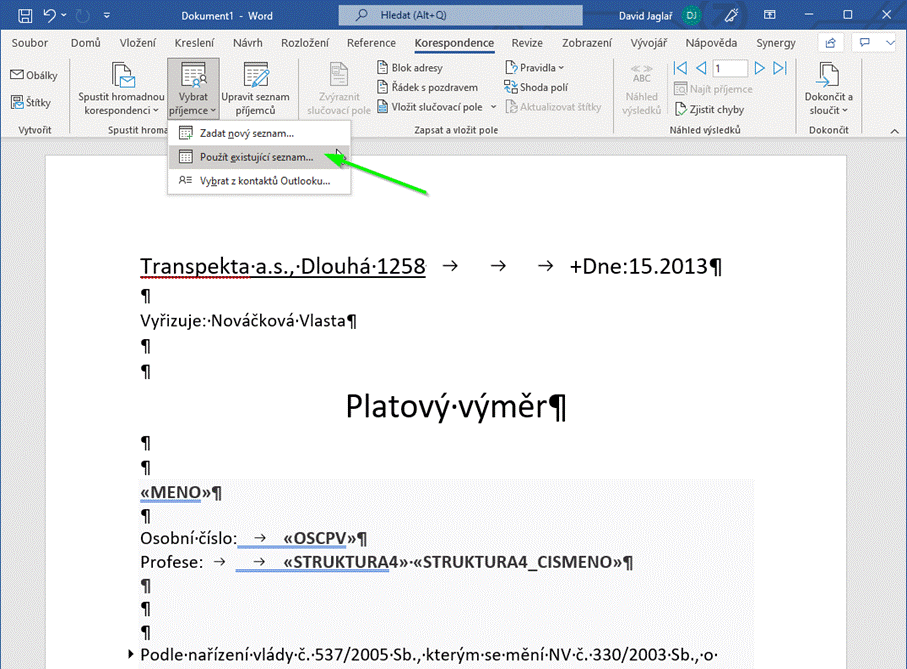
Task: Switch to the Revize tab
Action: tap(527, 43)
